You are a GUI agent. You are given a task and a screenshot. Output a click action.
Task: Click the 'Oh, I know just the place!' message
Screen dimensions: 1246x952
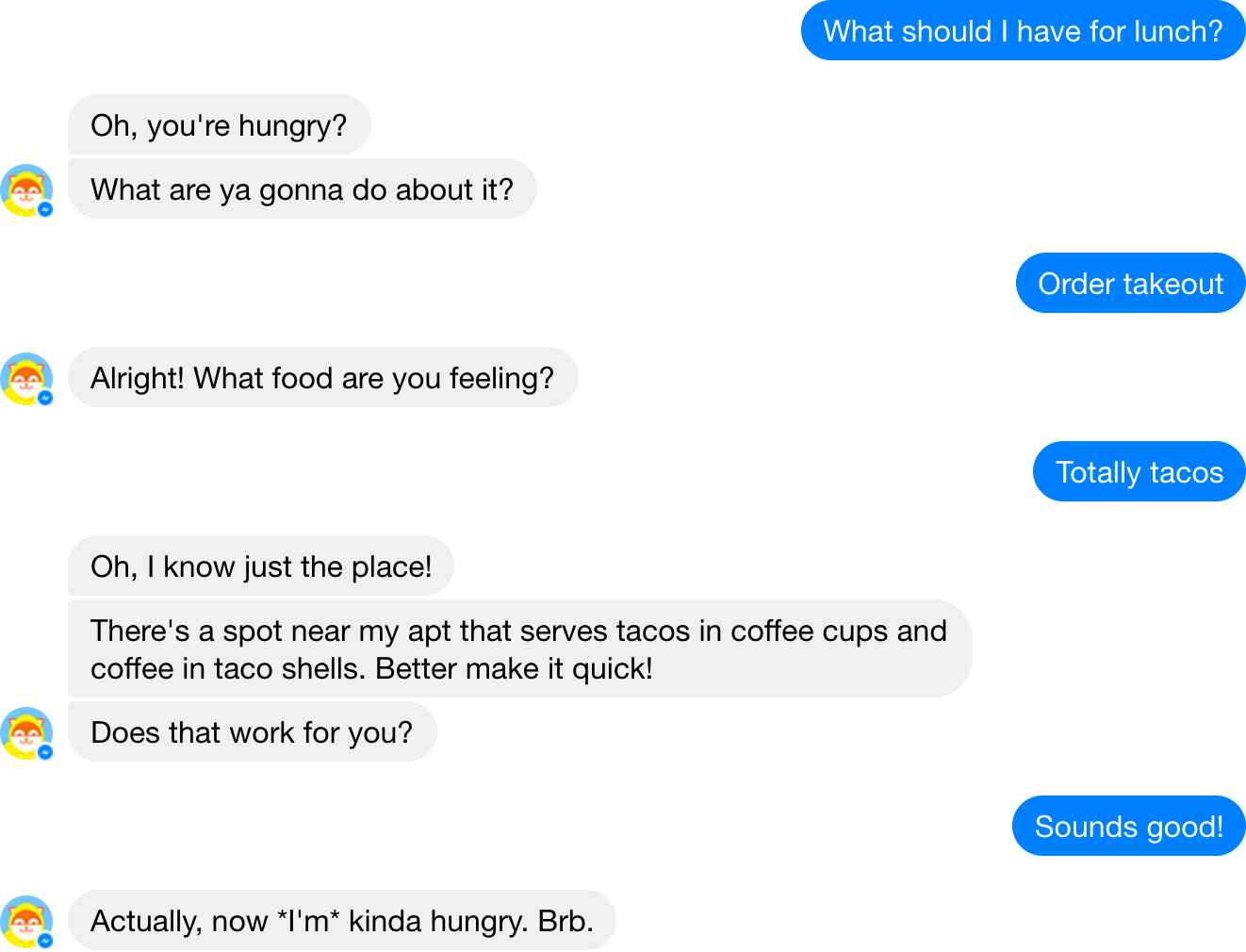(x=261, y=566)
